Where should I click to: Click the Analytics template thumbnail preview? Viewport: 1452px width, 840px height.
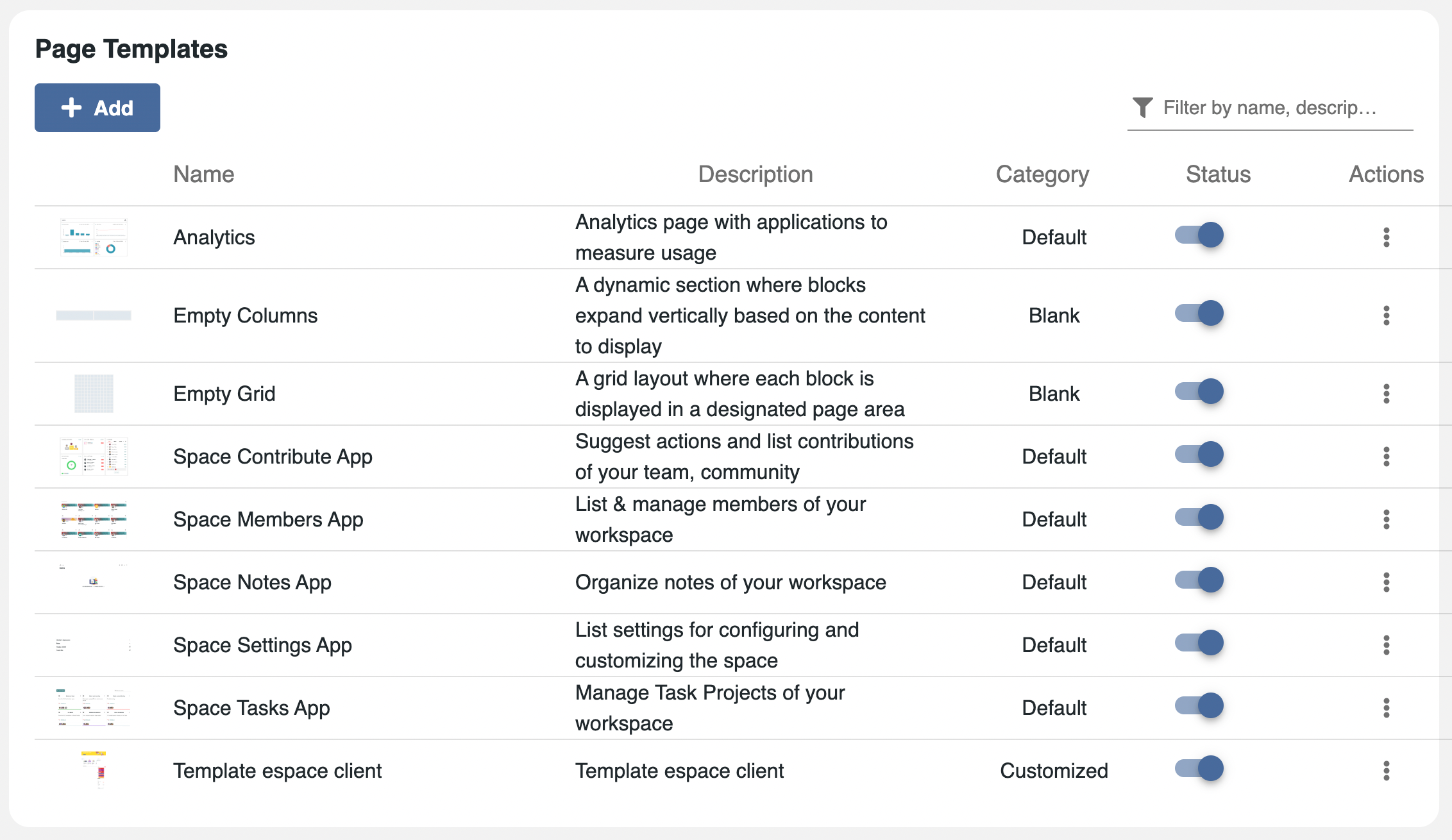[x=94, y=237]
